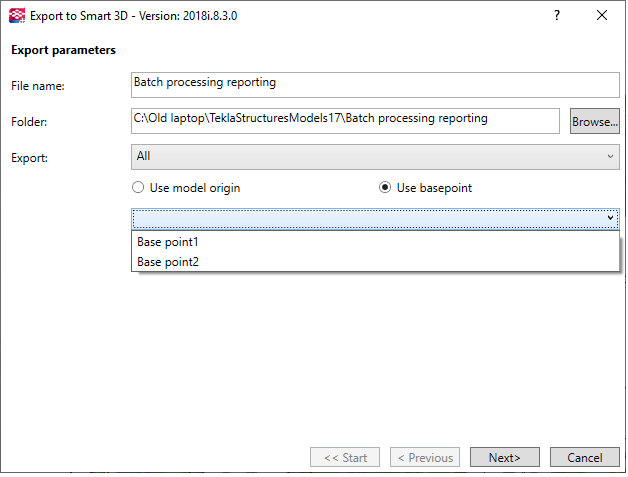Click the Folder: label

coord(29,122)
